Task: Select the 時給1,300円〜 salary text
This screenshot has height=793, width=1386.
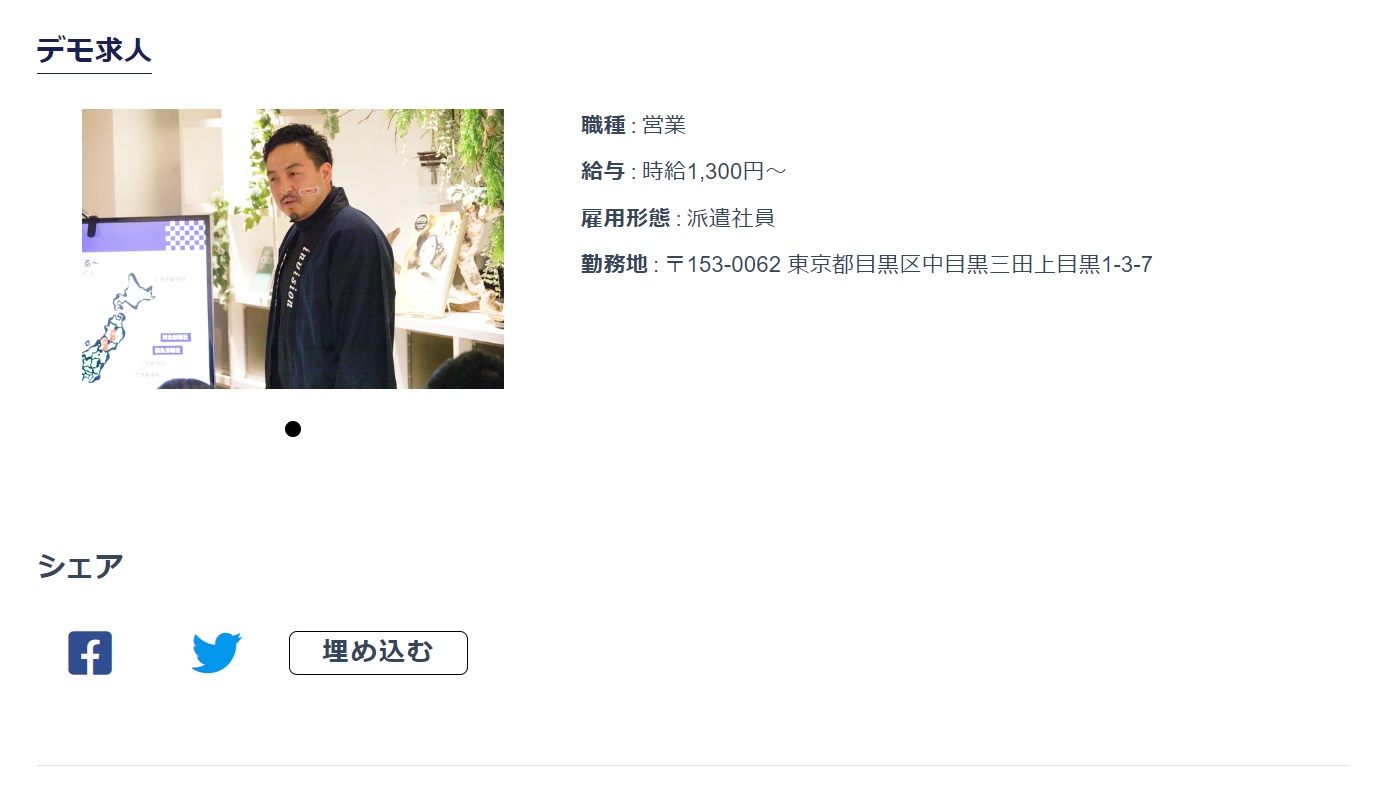Action: [x=714, y=172]
